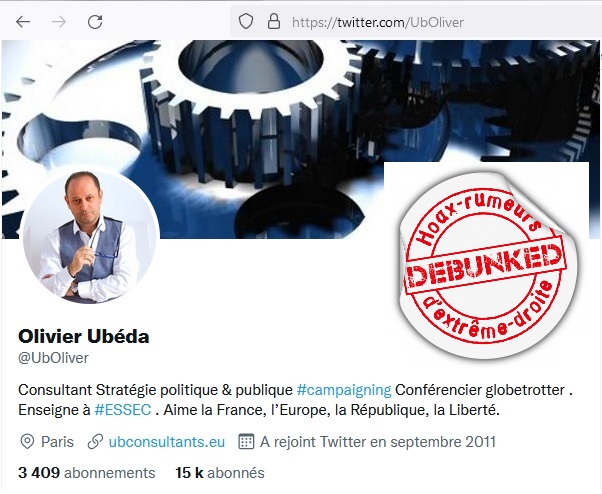
Task: Open the #ESSEC hashtag link
Action: [x=123, y=410]
